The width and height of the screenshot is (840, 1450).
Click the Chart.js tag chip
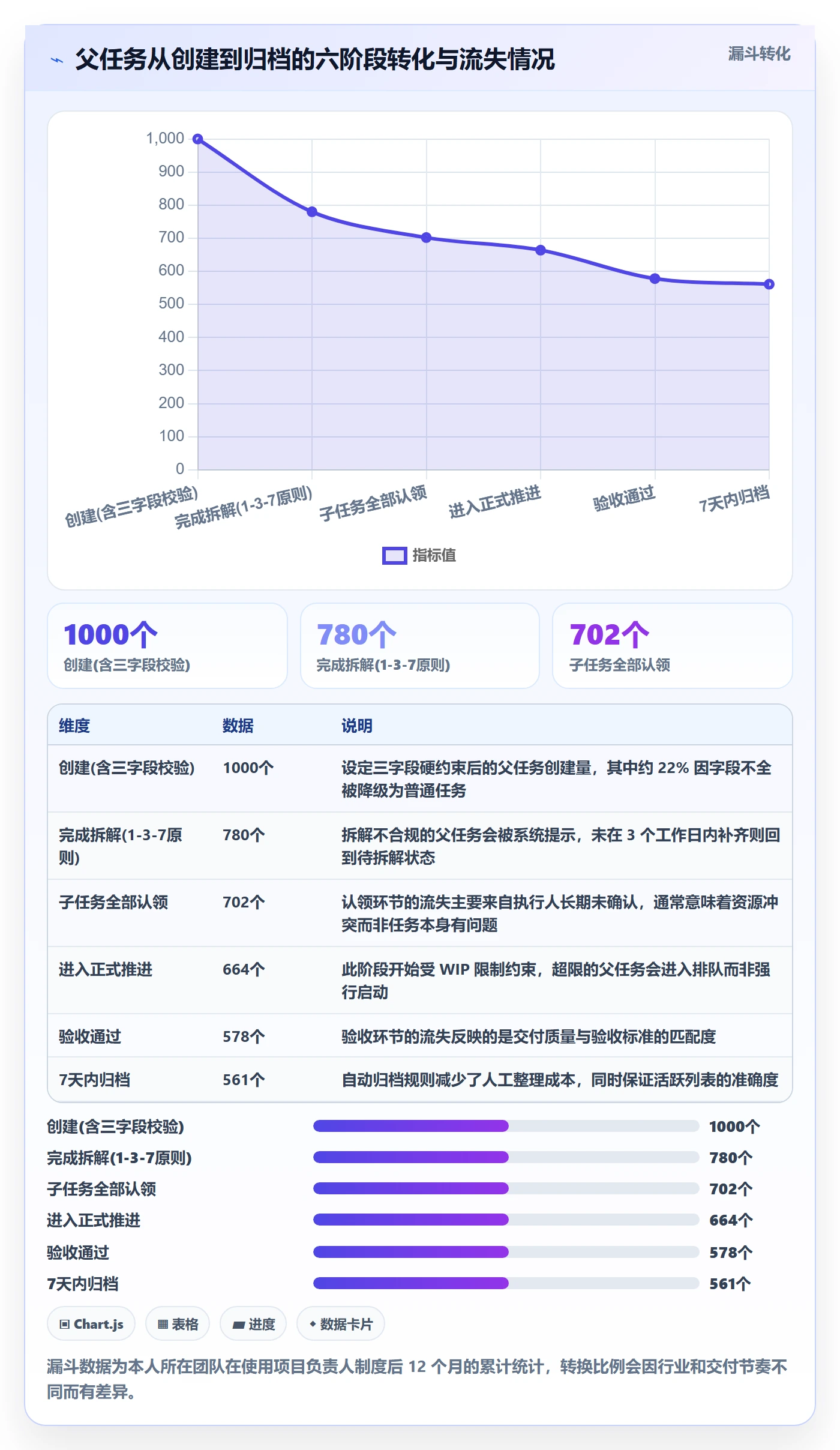[x=91, y=1323]
